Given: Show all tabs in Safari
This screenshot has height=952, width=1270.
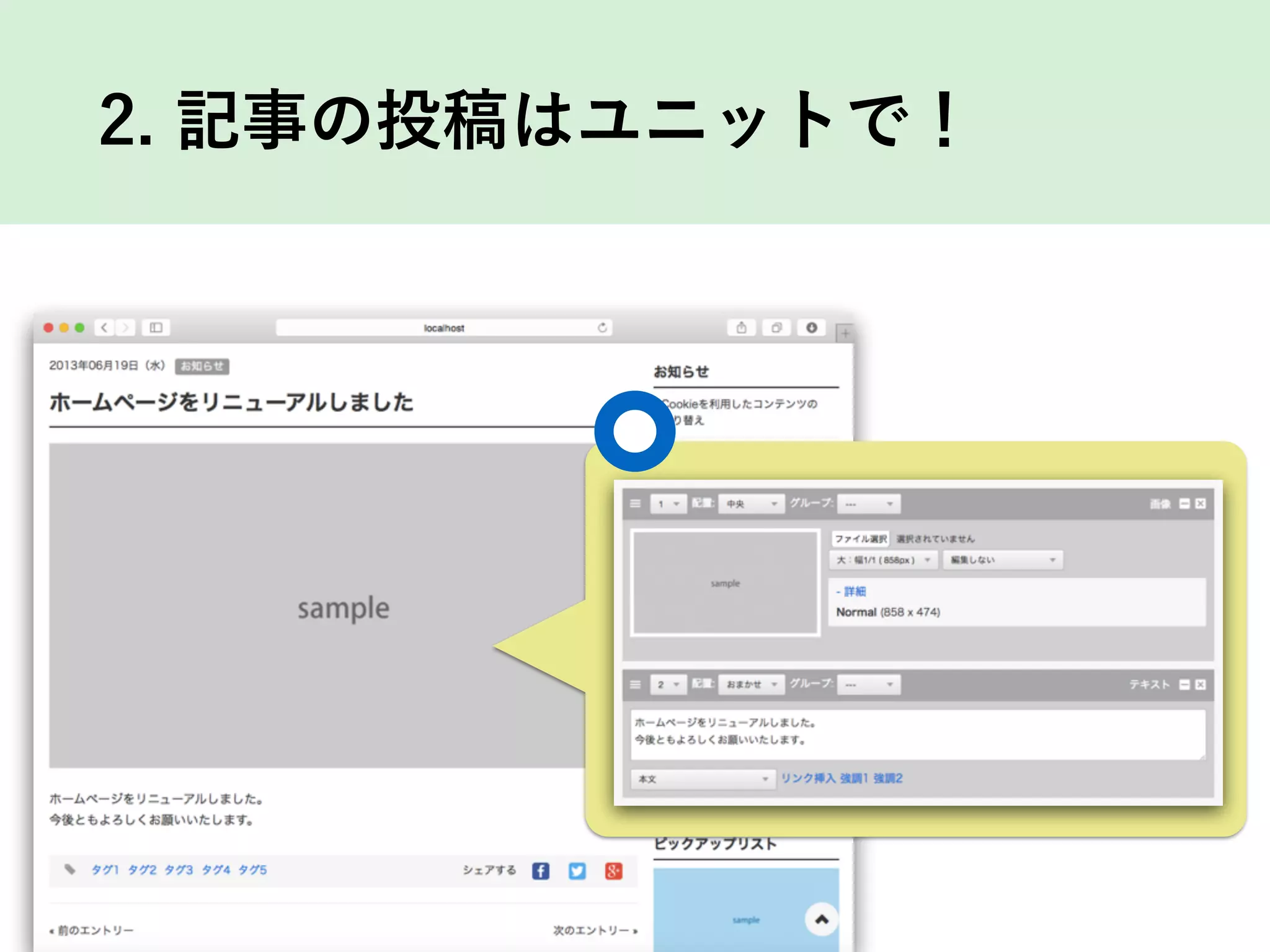Looking at the screenshot, I should click(x=776, y=327).
